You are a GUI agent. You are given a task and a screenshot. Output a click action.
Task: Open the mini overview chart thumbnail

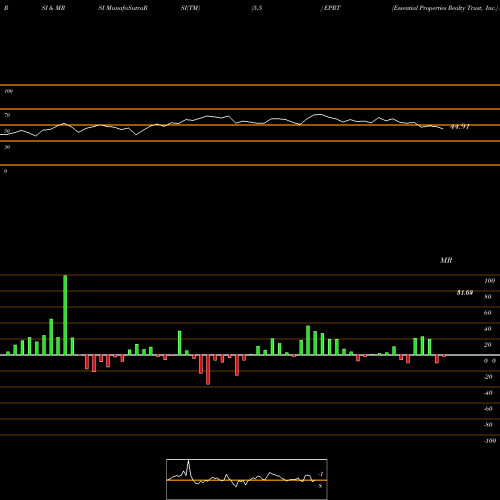tap(247, 479)
